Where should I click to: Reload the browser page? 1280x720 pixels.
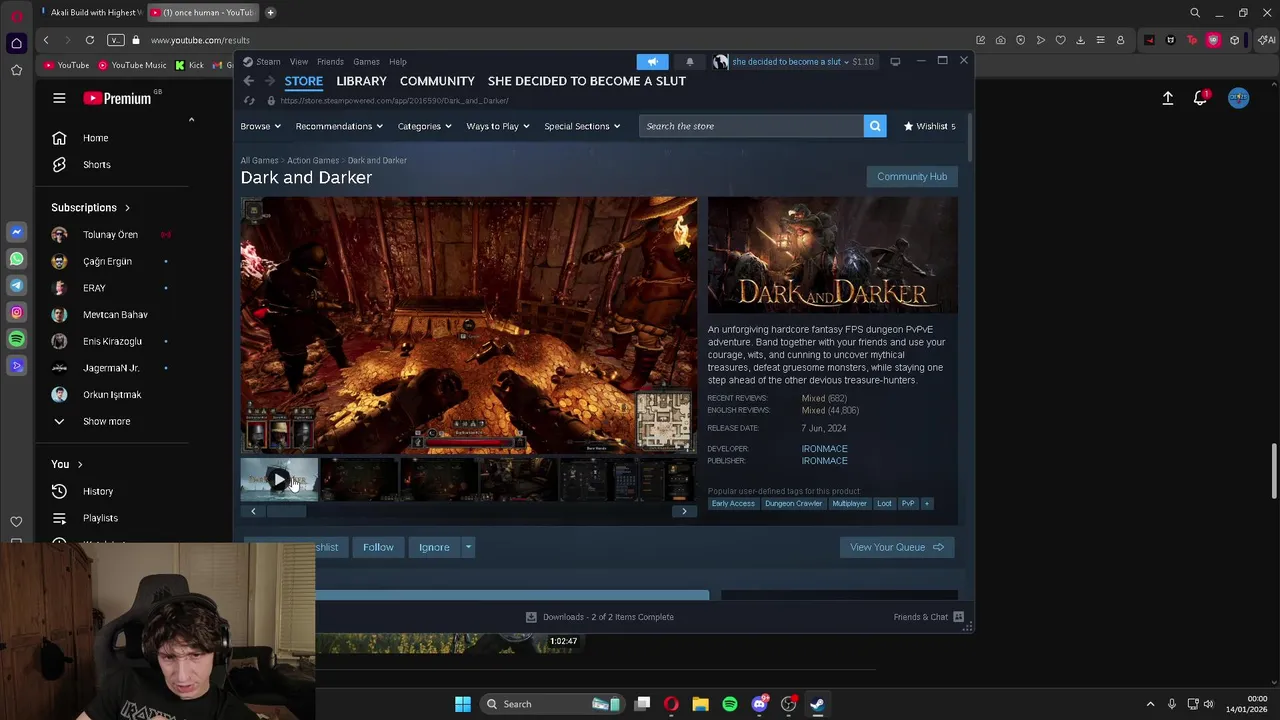pos(90,40)
